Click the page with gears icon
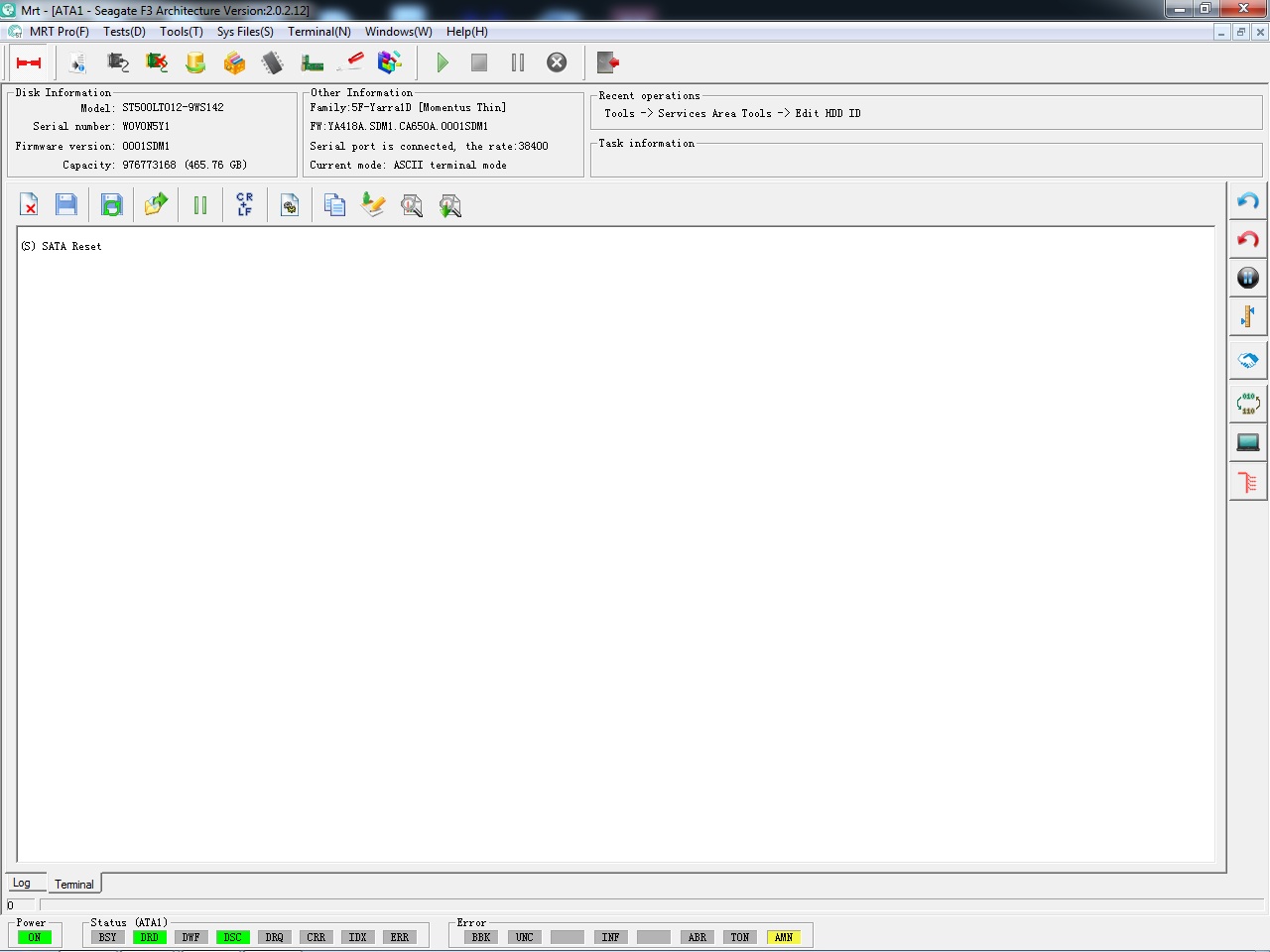Screen dimensions: 1270x952 pyautogui.click(x=290, y=205)
